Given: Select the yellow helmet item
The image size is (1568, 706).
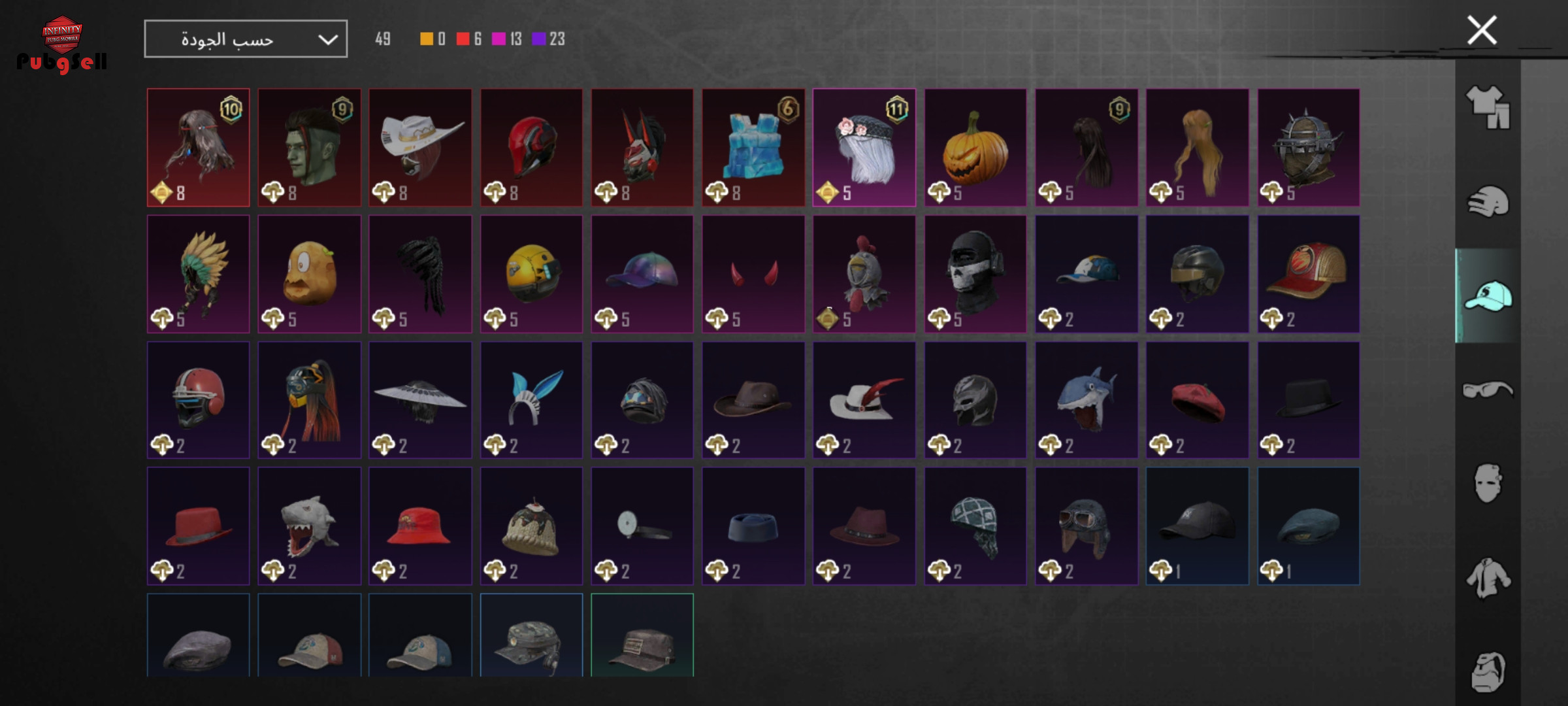Looking at the screenshot, I should click(531, 274).
